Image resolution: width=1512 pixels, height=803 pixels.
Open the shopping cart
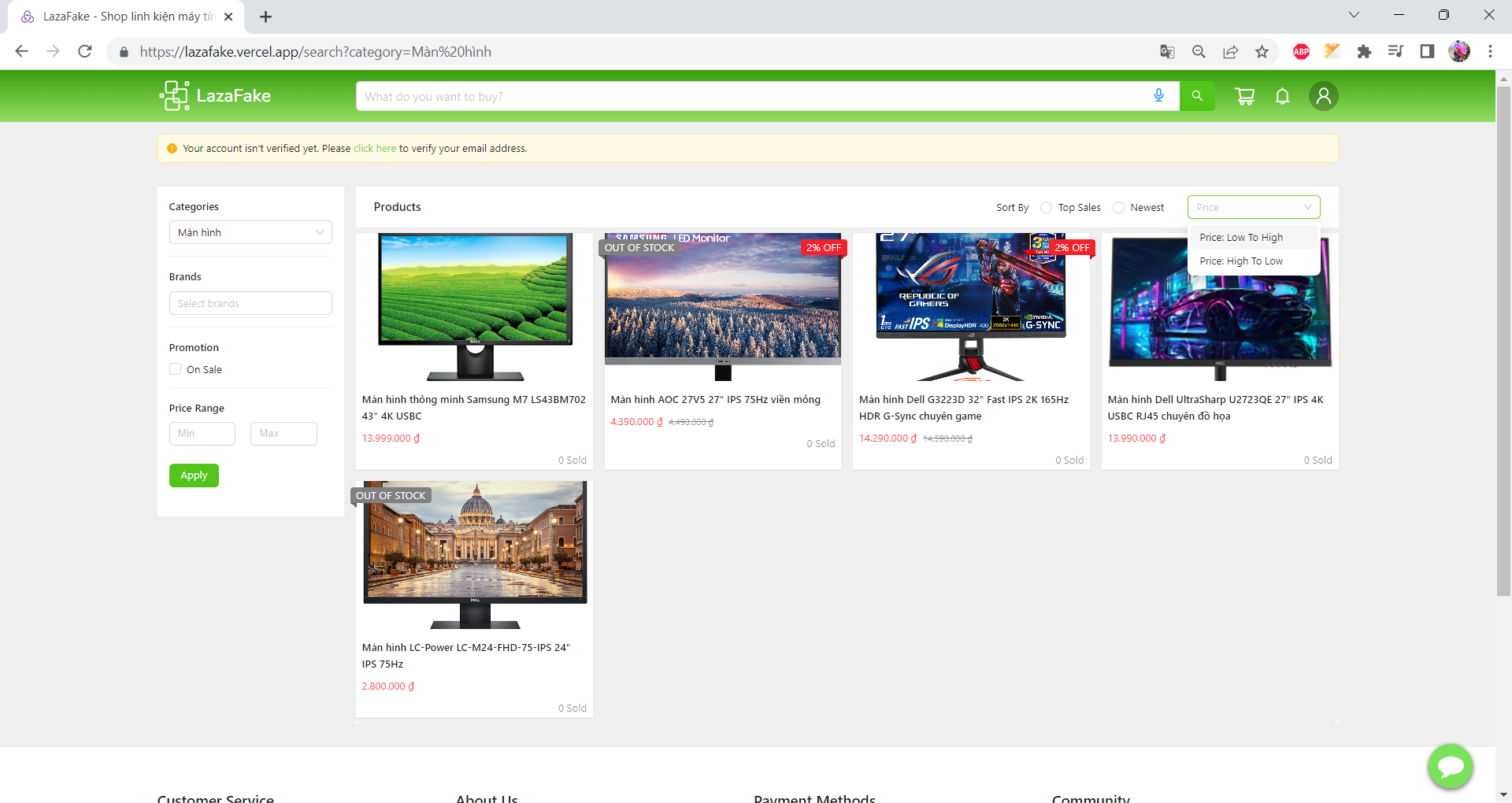pos(1245,96)
